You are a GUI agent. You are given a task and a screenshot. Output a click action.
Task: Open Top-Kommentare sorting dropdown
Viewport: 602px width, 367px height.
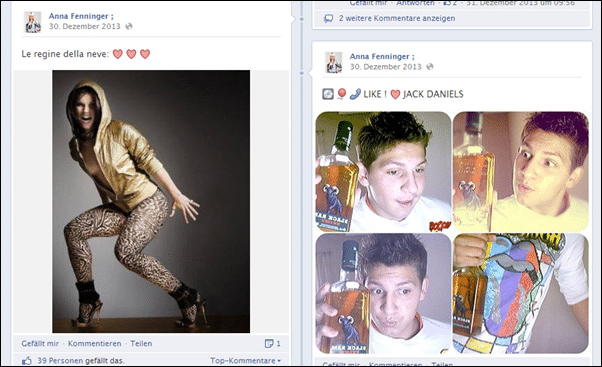[245, 361]
